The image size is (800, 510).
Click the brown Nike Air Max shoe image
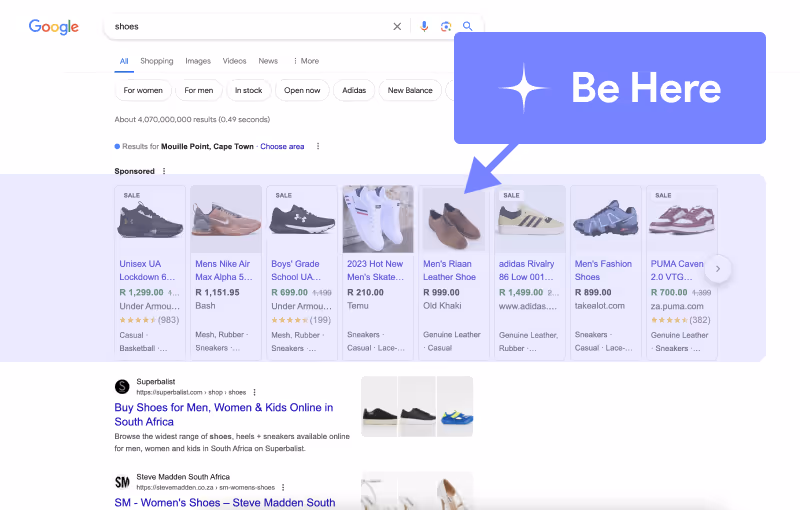coord(226,220)
